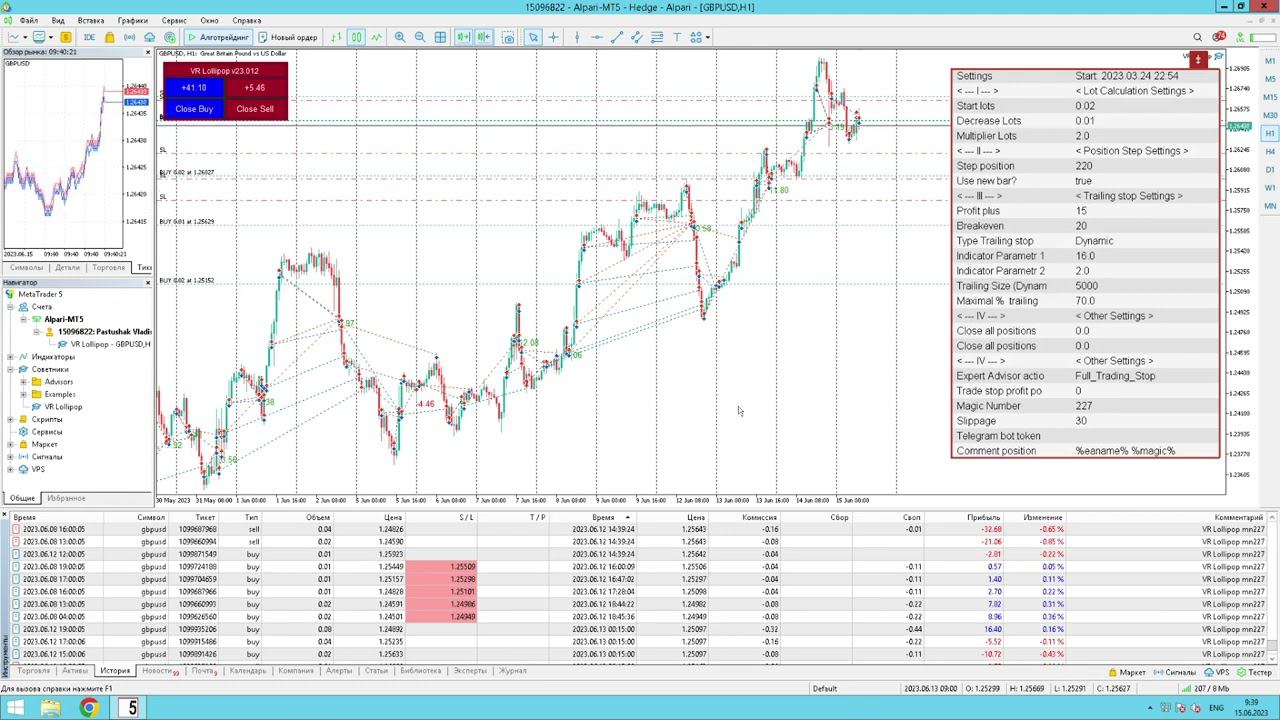Click the Close Buy button
Image resolution: width=1280 pixels, height=720 pixels.
[x=194, y=109]
